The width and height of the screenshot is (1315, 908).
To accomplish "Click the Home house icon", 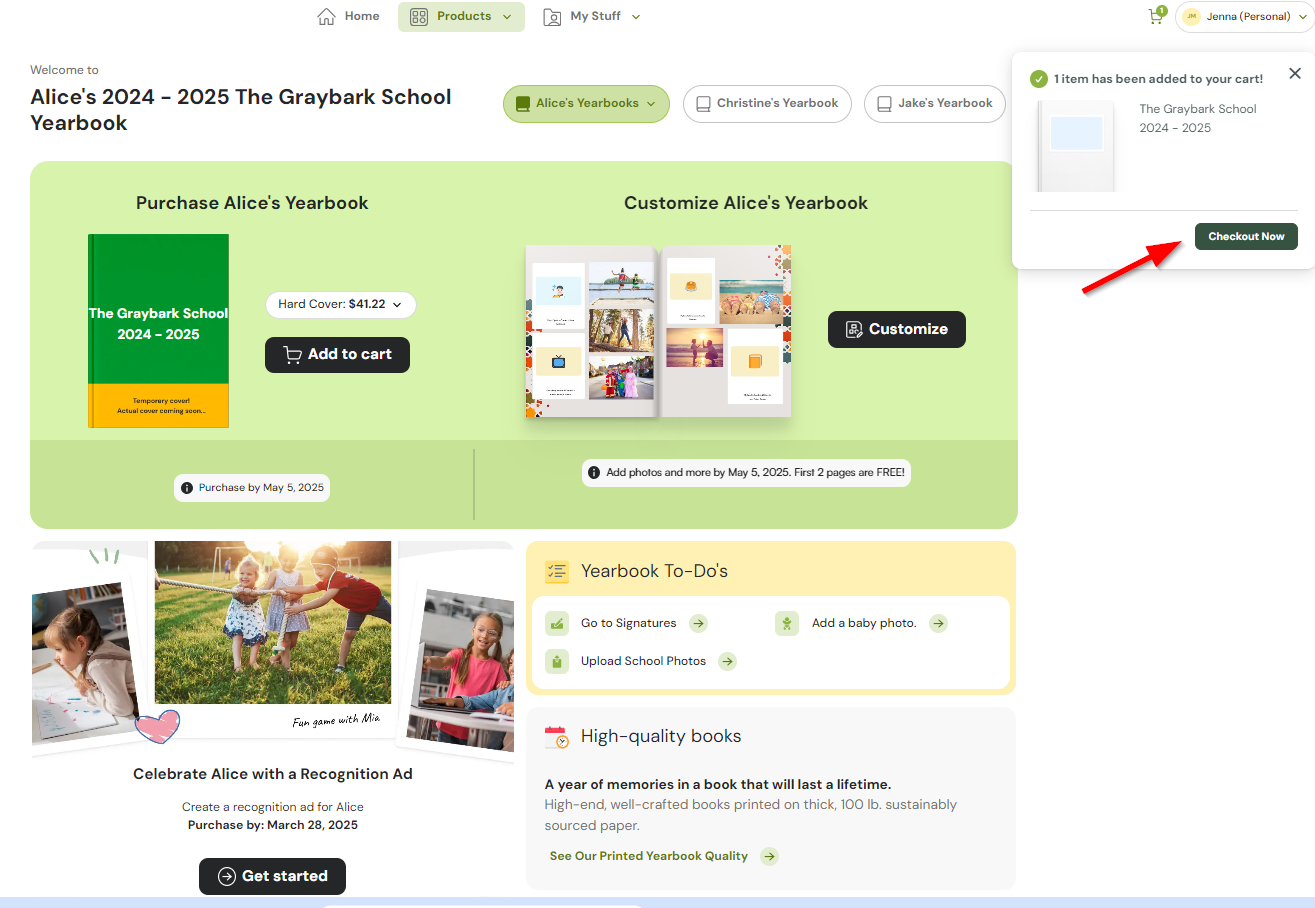I will point(326,17).
